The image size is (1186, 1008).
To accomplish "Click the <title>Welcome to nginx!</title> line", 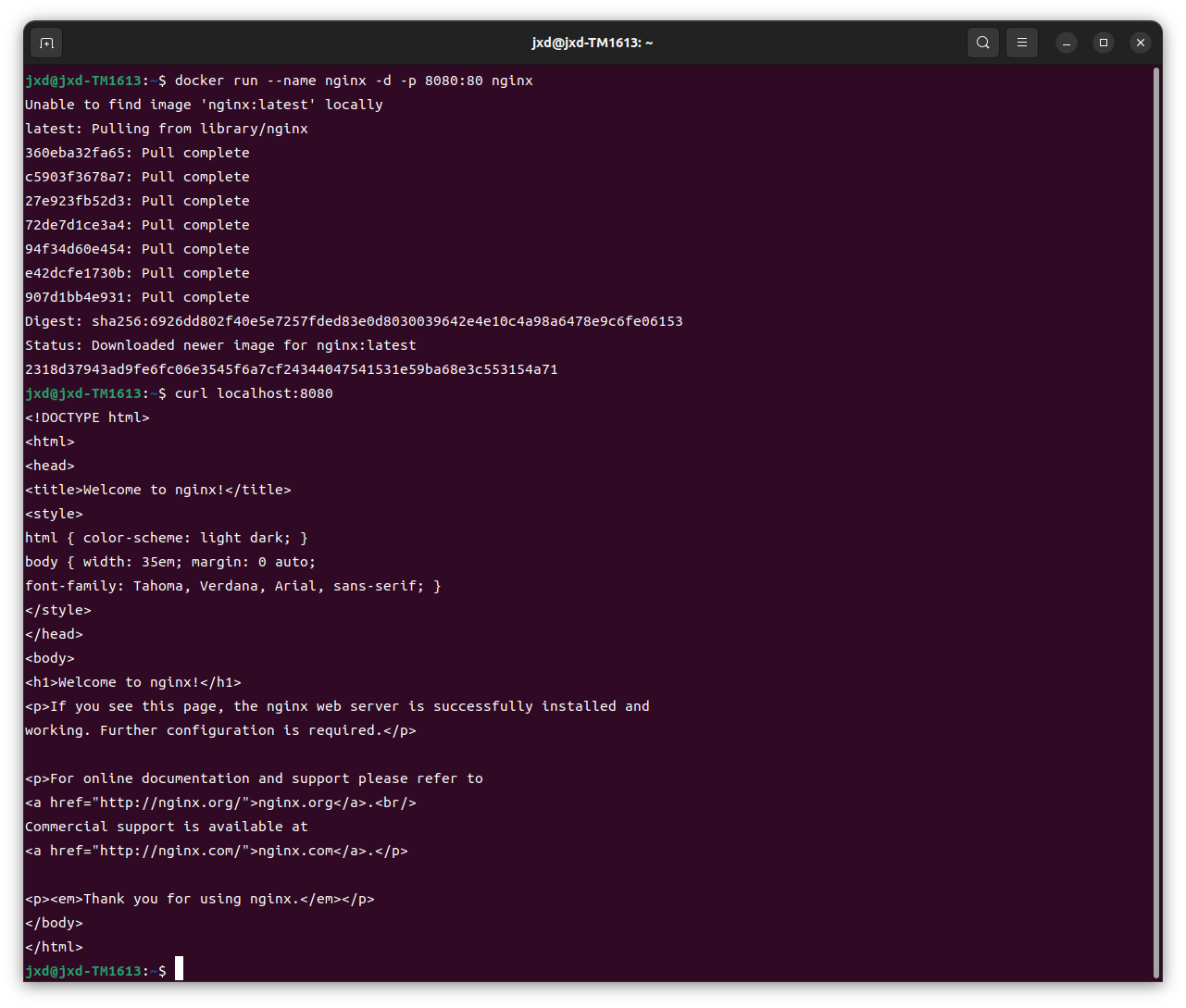I will coord(158,490).
